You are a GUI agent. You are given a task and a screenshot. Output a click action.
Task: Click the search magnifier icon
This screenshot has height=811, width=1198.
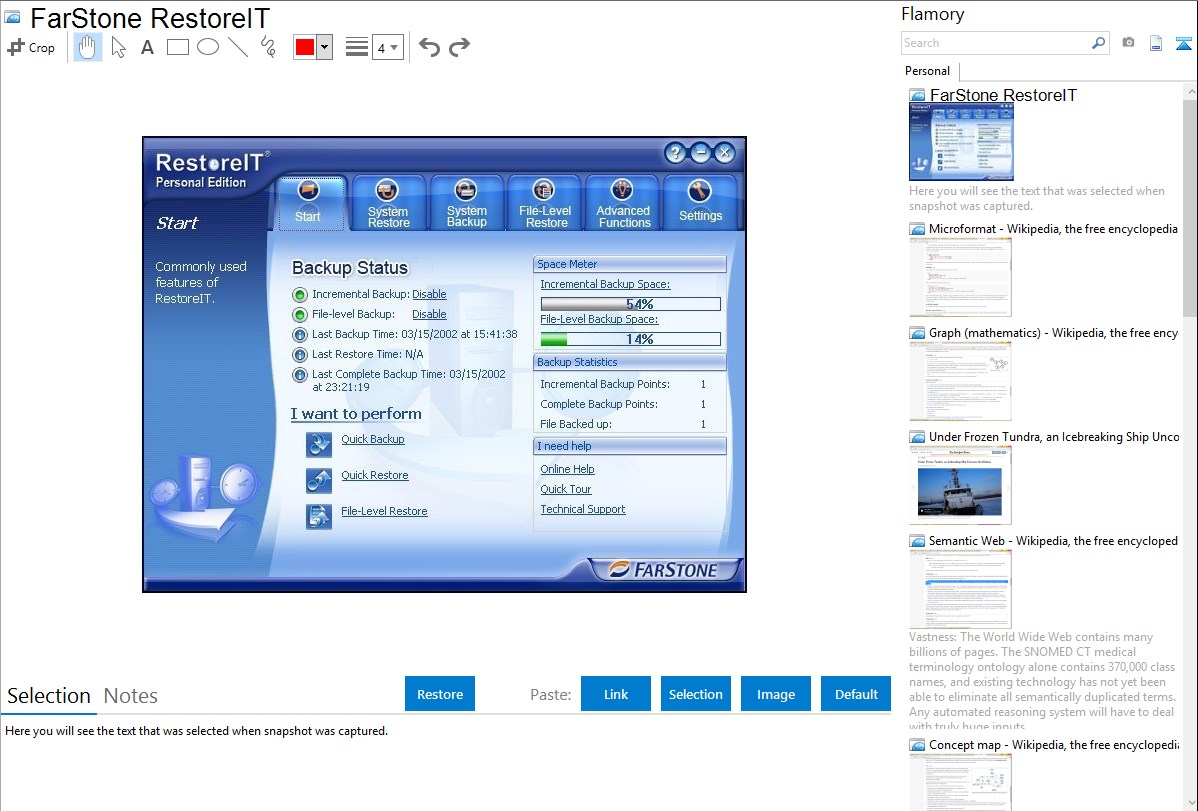[x=1099, y=43]
